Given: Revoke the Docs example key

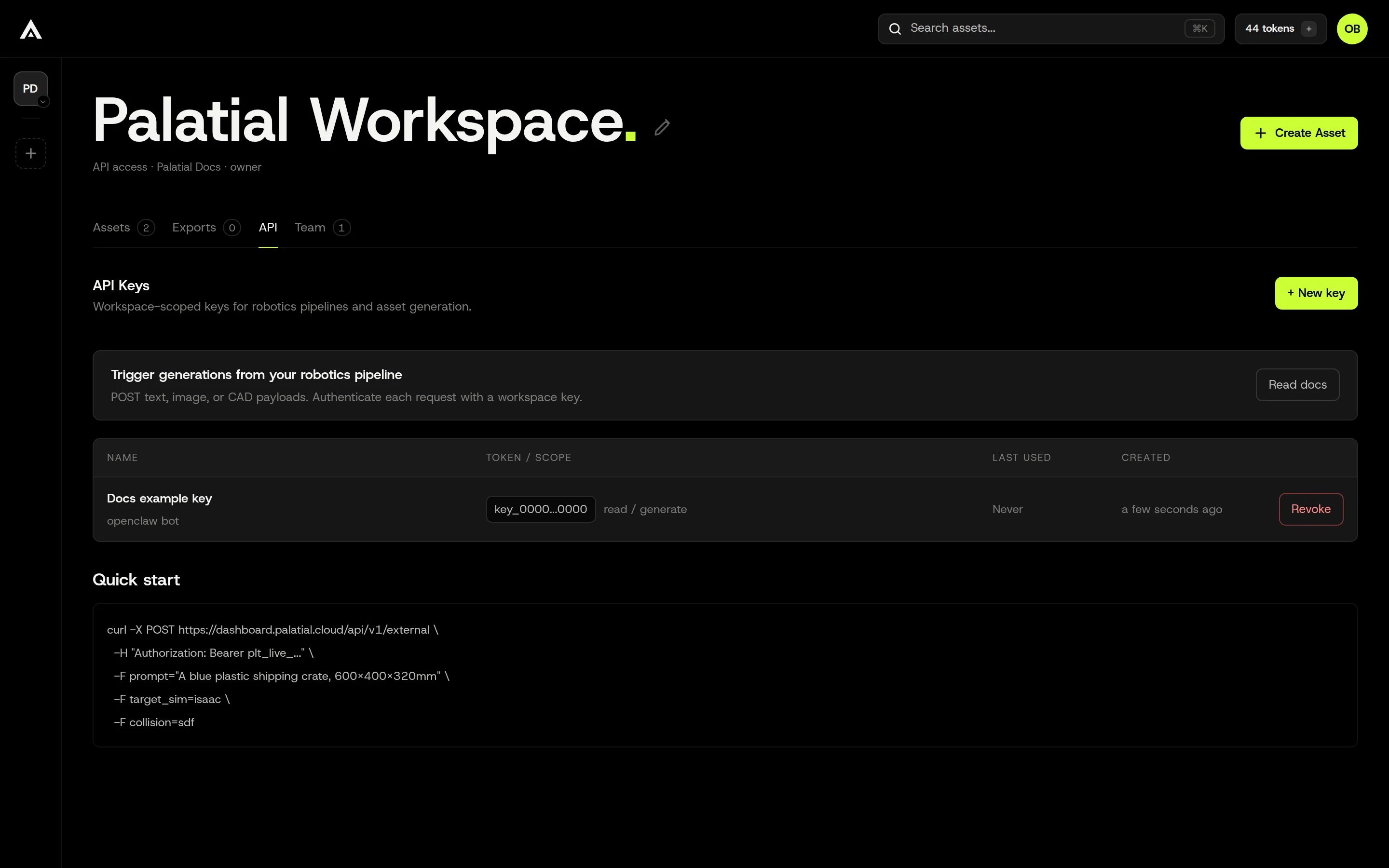Looking at the screenshot, I should (1310, 509).
